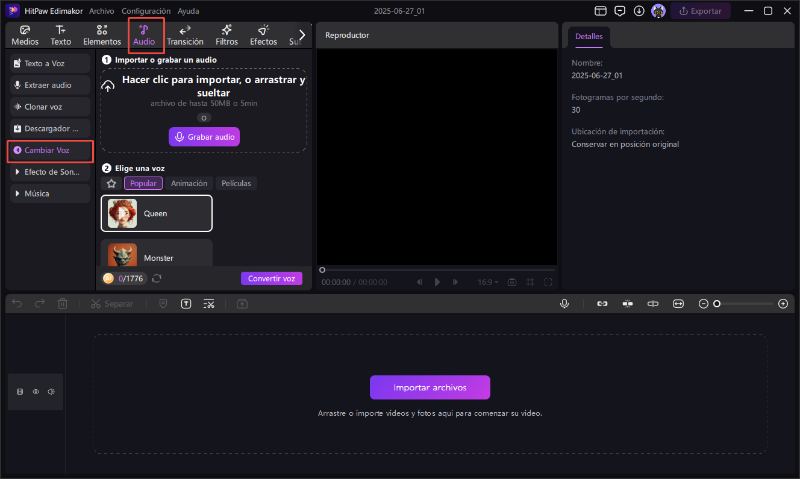800x479 pixels.
Task: Open the 16:9 aspect ratio dropdown
Action: (488, 282)
